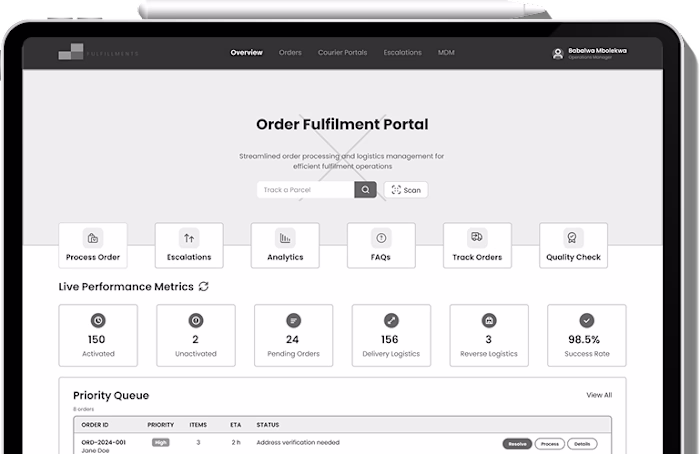Click the Scan barcode icon
The height and width of the screenshot is (454, 700).
pyautogui.click(x=396, y=190)
